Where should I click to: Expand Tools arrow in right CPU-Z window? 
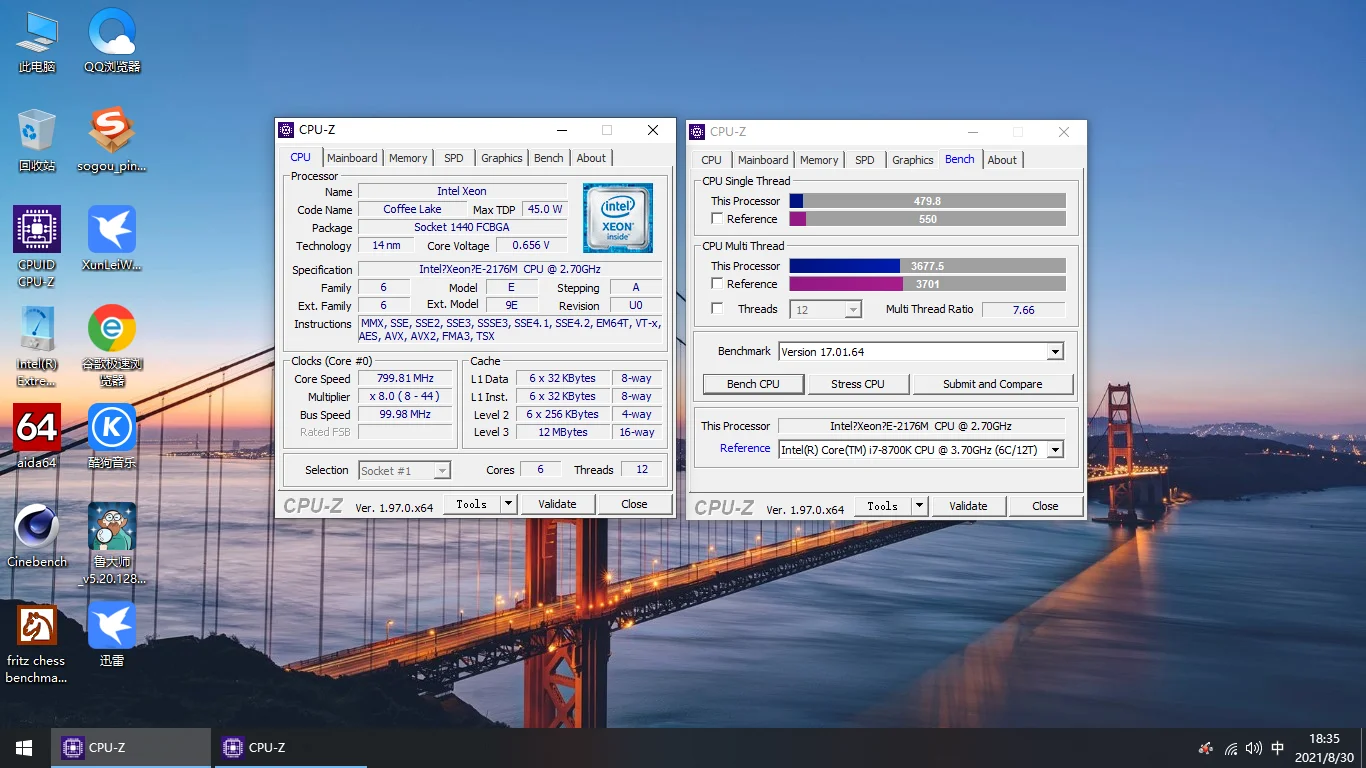(919, 506)
